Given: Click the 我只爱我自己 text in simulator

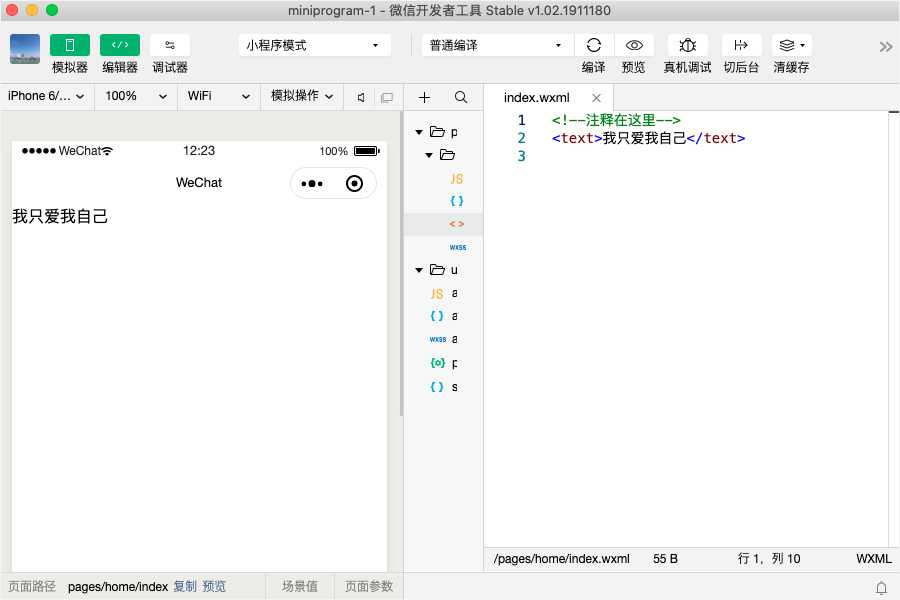Looking at the screenshot, I should click(x=60, y=216).
